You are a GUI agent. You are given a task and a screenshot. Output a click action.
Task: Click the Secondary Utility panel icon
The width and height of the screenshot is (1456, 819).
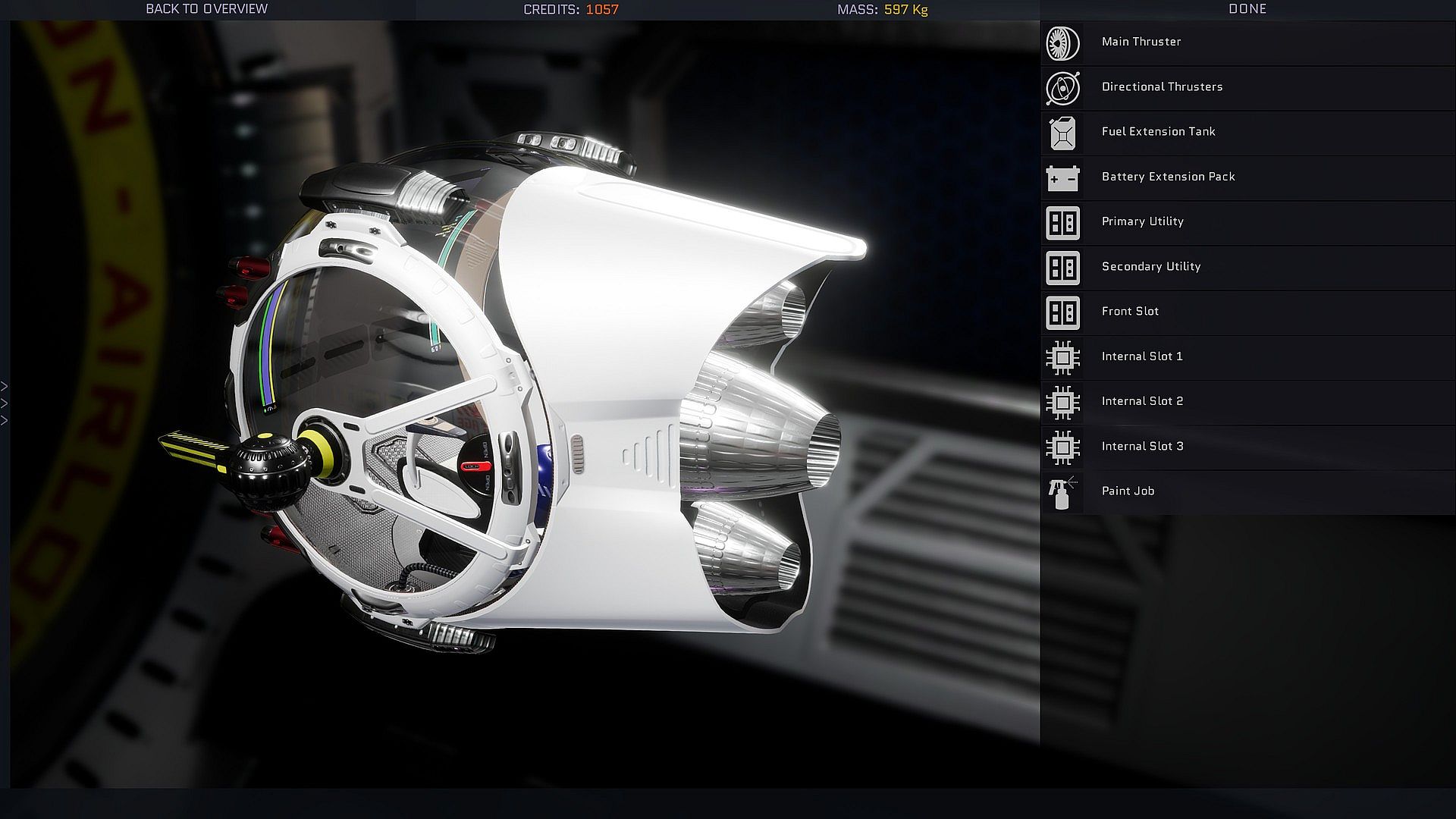click(1062, 268)
